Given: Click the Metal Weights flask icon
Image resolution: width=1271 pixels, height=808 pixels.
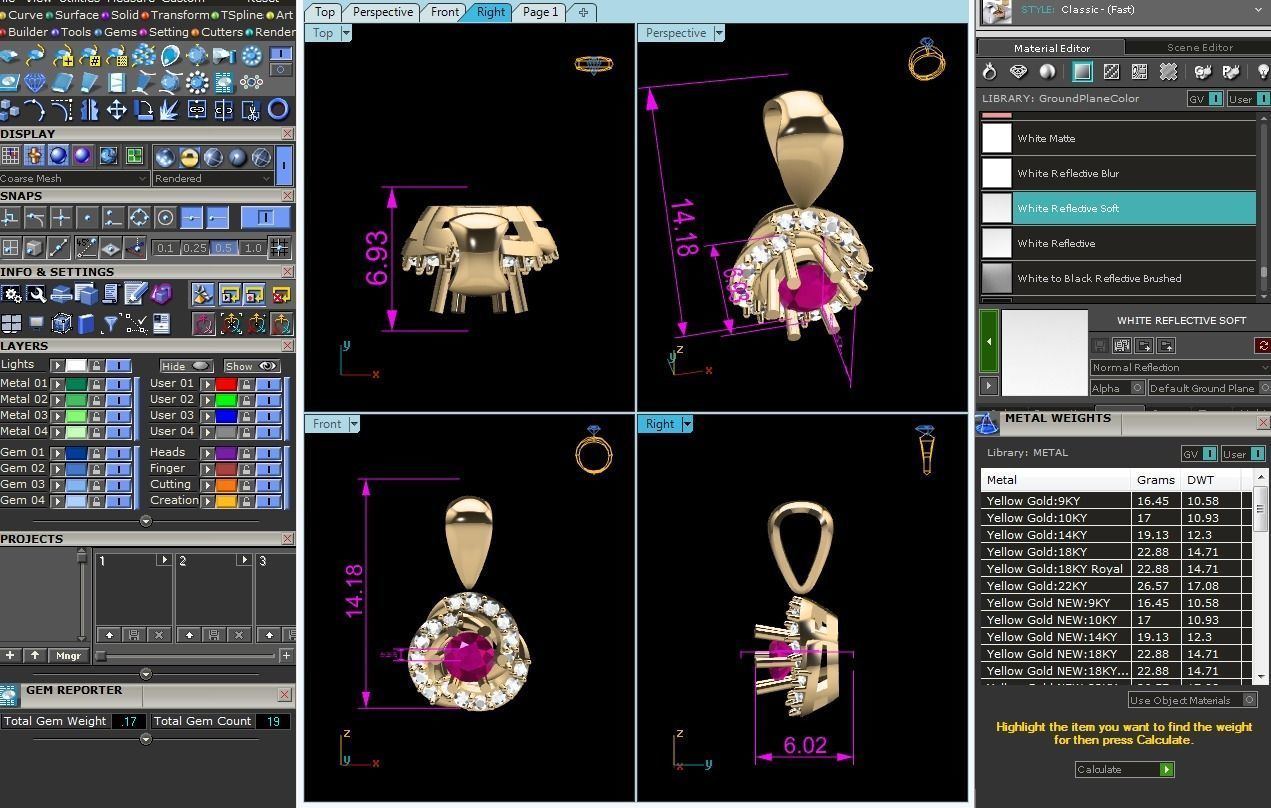Looking at the screenshot, I should (x=987, y=423).
